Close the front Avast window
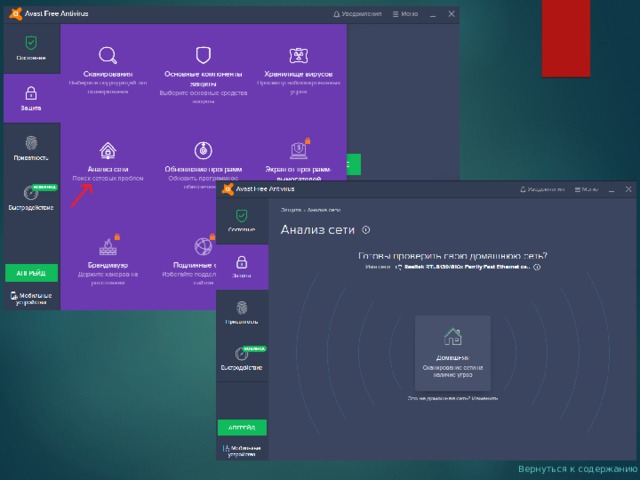Screen dimensions: 640x480 pos(629,189)
